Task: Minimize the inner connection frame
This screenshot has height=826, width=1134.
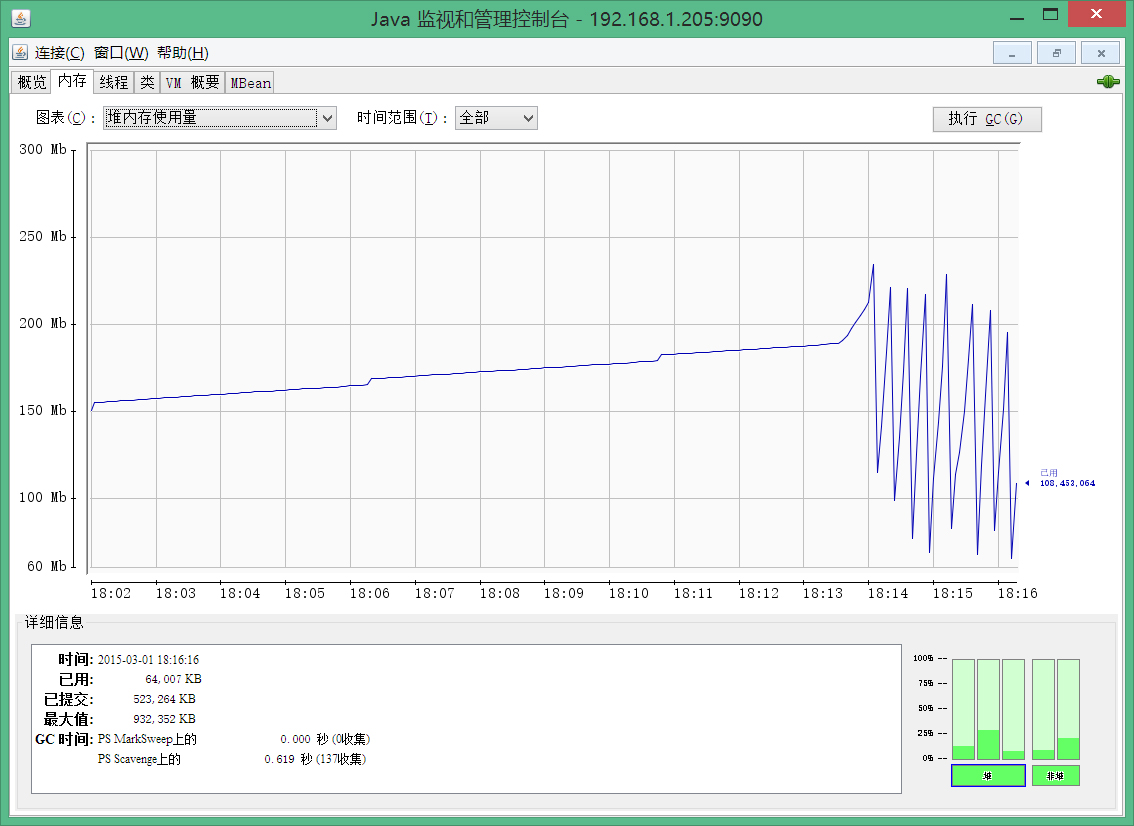Action: point(1011,53)
